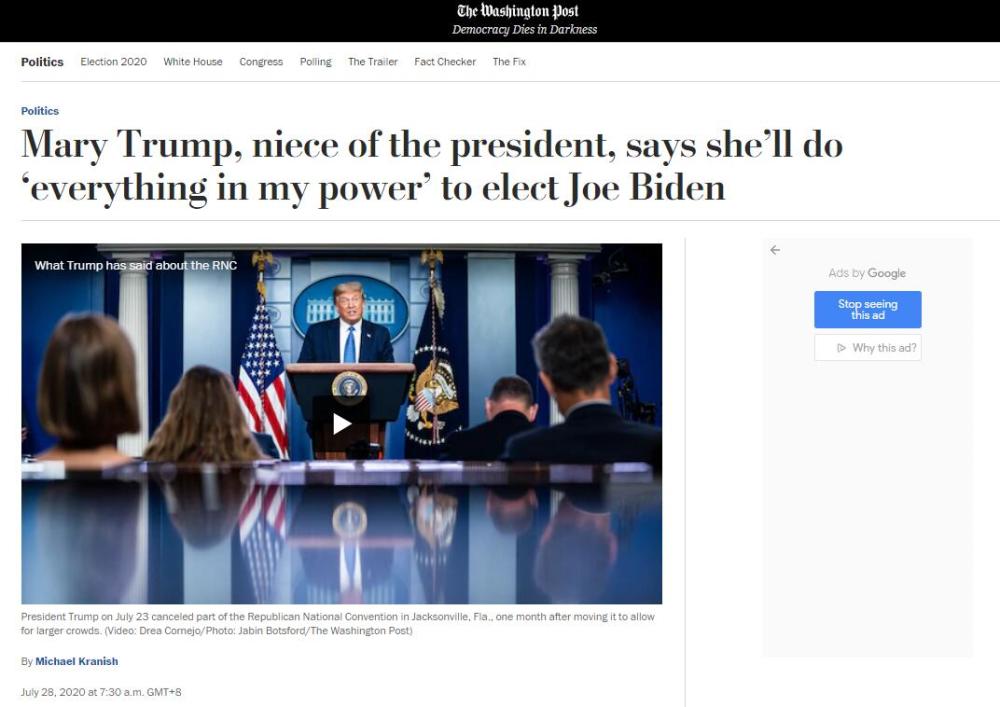Viewport: 1000px width, 707px height.
Task: Click the Mary Trump article headline
Action: (432, 166)
